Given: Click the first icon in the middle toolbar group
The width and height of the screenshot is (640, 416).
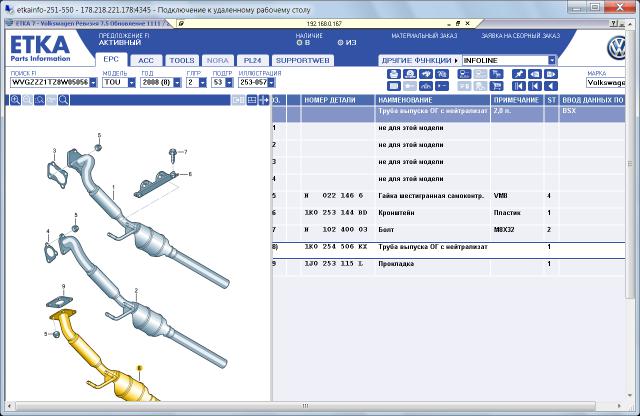Looking at the screenshot, I should click(464, 74).
